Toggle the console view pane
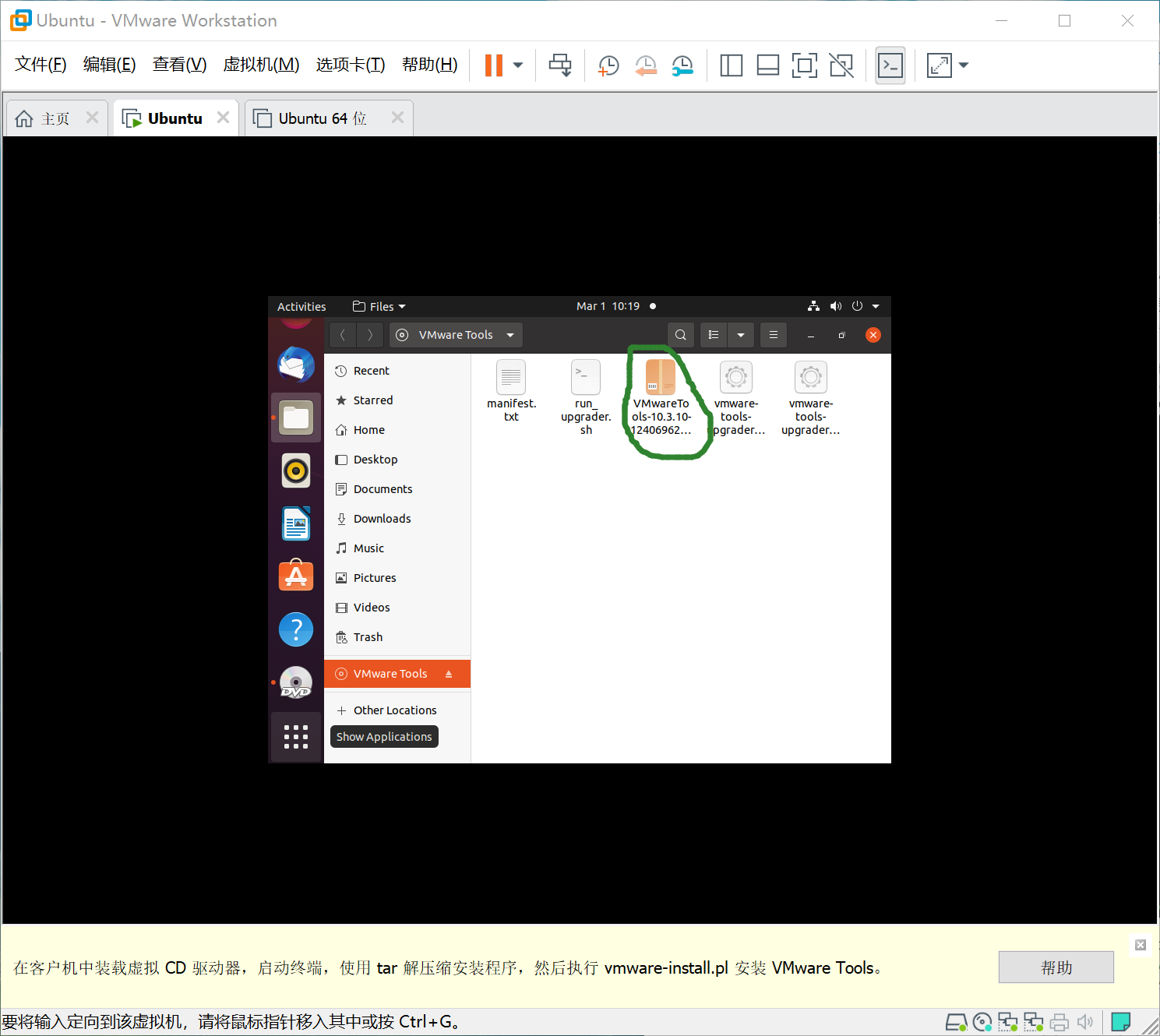 (890, 65)
